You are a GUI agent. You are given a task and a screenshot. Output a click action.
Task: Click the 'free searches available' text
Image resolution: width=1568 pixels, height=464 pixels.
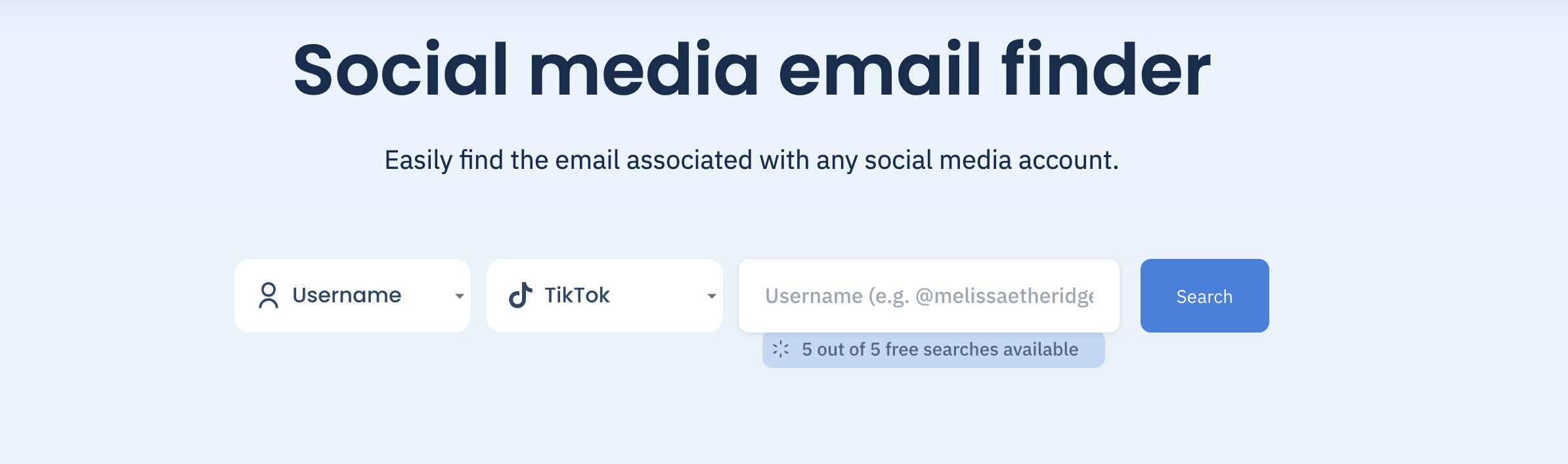click(982, 350)
